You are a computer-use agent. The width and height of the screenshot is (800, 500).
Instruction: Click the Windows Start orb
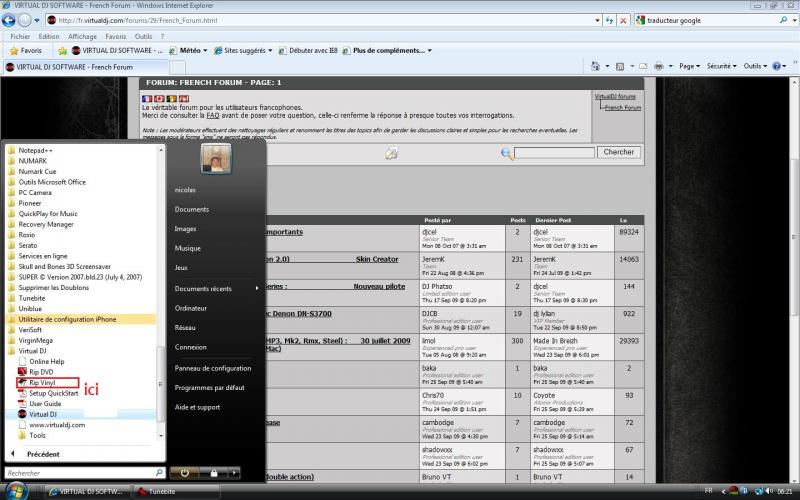pos(13,492)
